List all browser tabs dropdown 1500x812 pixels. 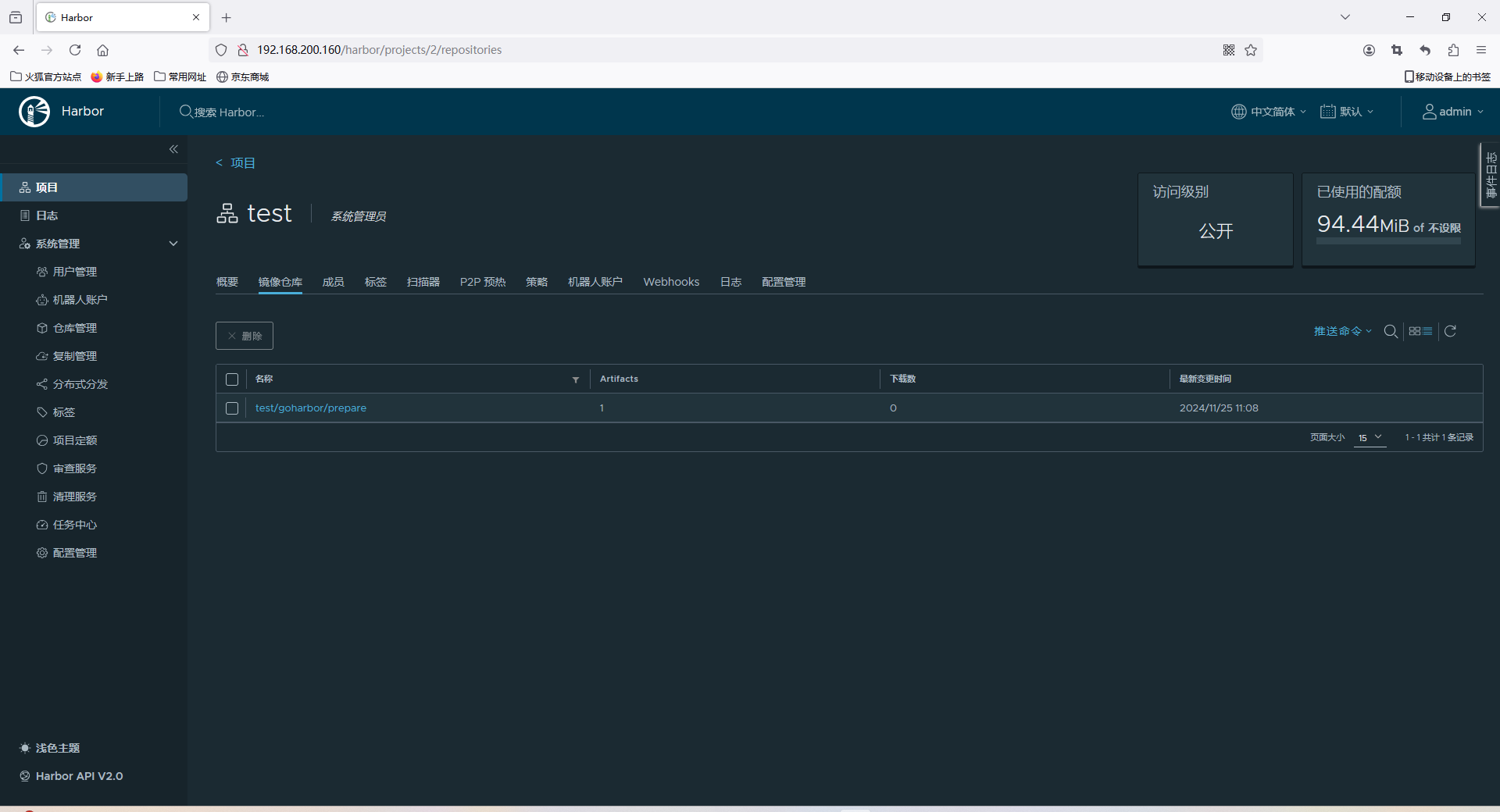coord(1345,17)
